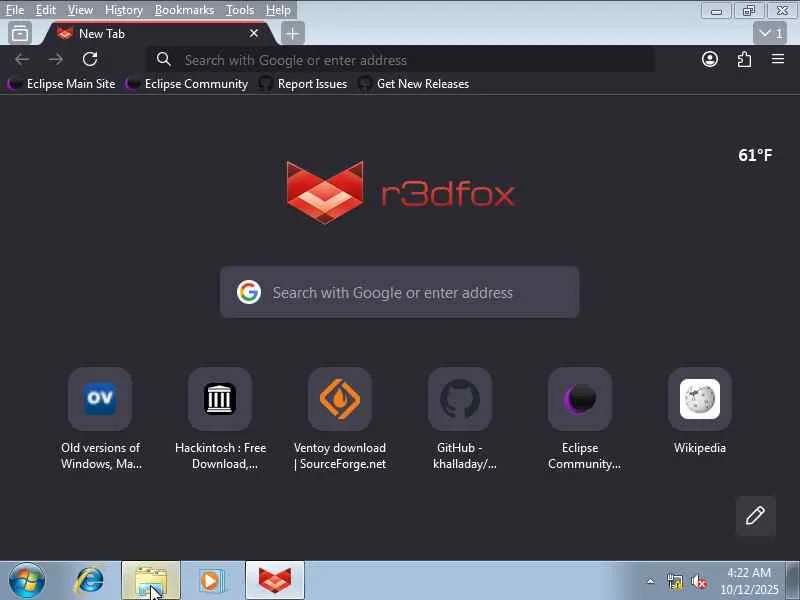The image size is (800, 600).
Task: Open the Help menu
Action: coord(278,10)
